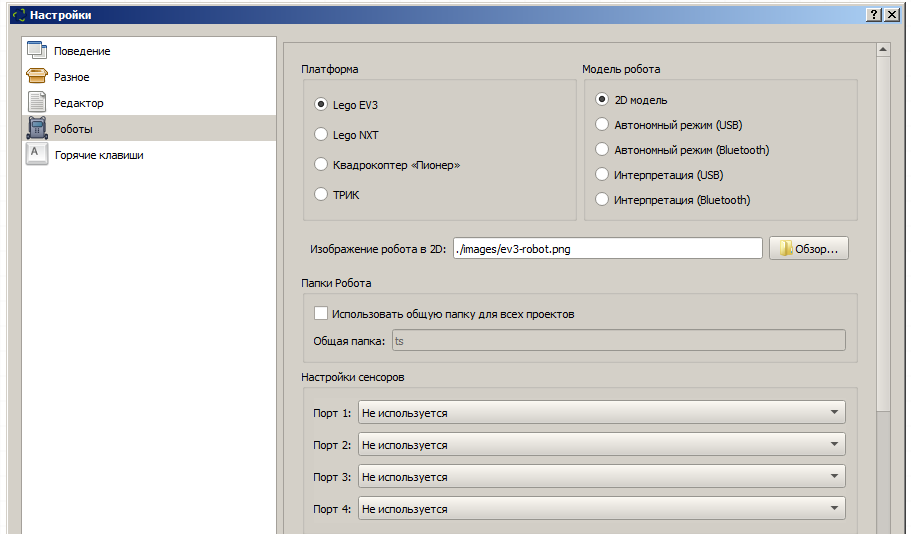Select the Роботы settings page
Screen dimensions: 911x534
point(149,128)
